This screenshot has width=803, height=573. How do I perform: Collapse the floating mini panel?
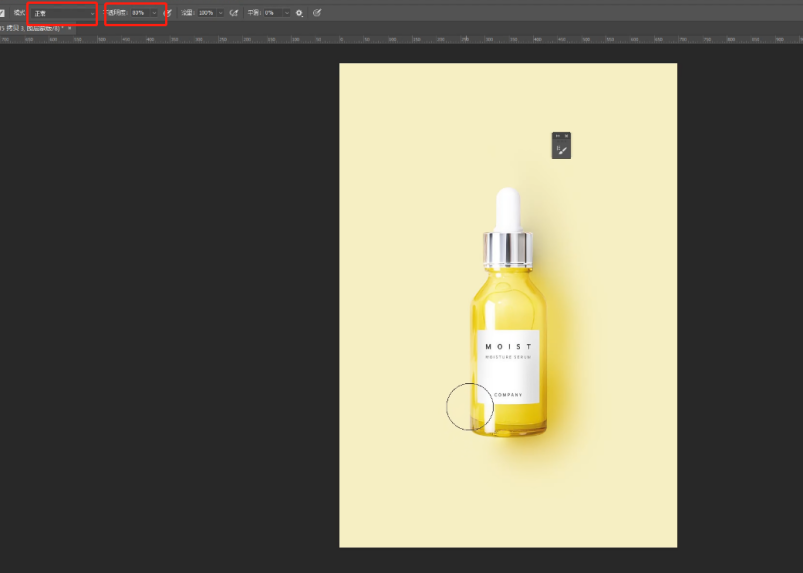pyautogui.click(x=557, y=135)
